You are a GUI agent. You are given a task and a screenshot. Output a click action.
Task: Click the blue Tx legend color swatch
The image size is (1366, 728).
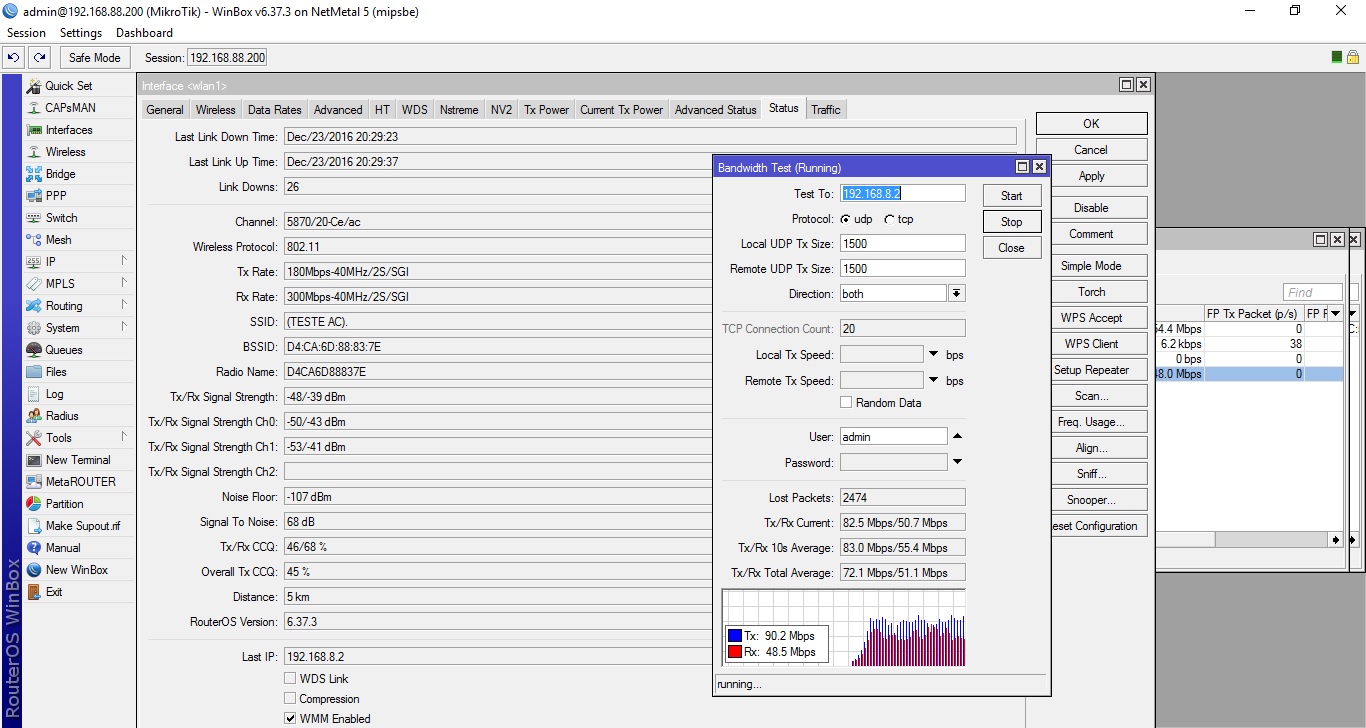(735, 636)
